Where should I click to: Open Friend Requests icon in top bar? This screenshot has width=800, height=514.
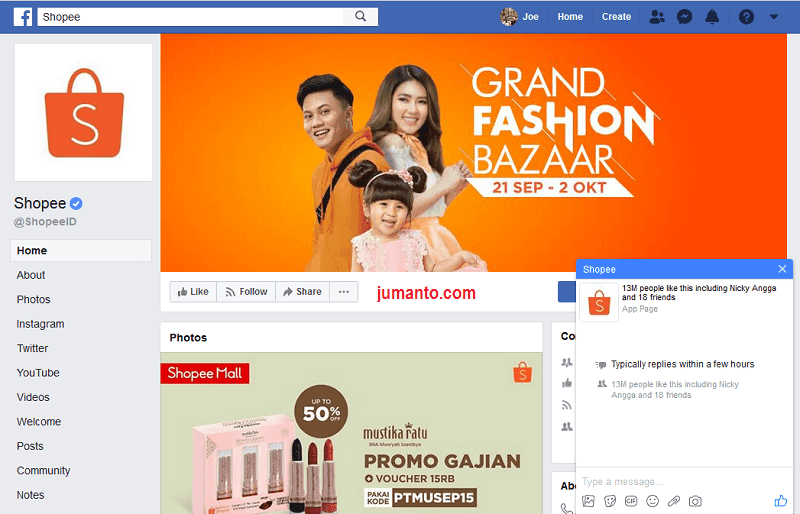click(657, 17)
